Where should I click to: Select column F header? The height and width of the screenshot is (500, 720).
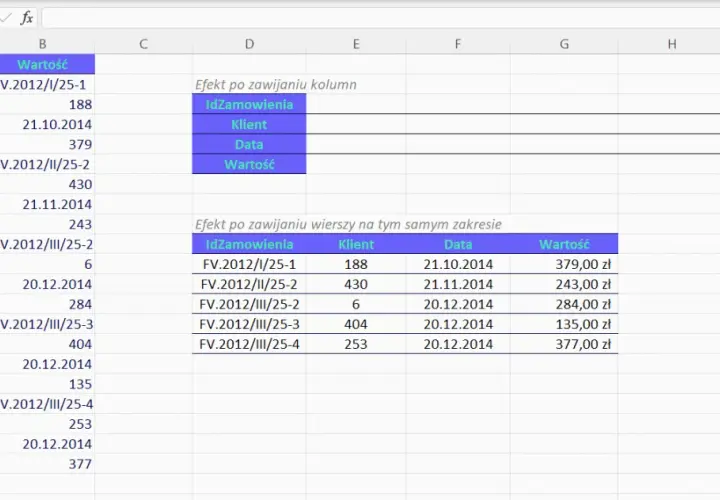(x=458, y=44)
